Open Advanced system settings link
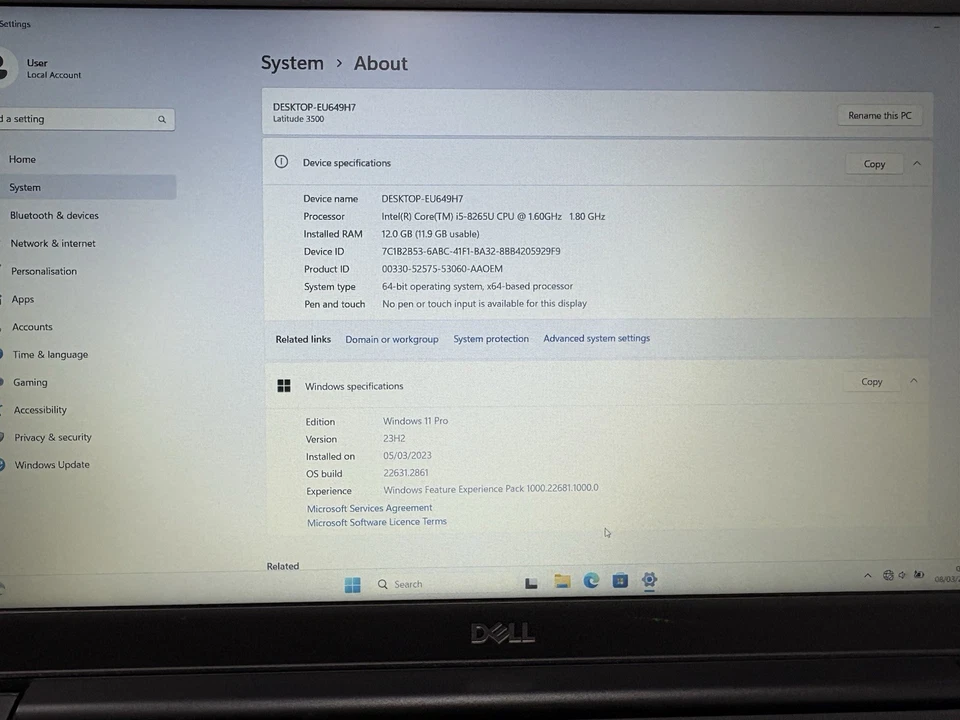The image size is (960, 720). coord(596,338)
